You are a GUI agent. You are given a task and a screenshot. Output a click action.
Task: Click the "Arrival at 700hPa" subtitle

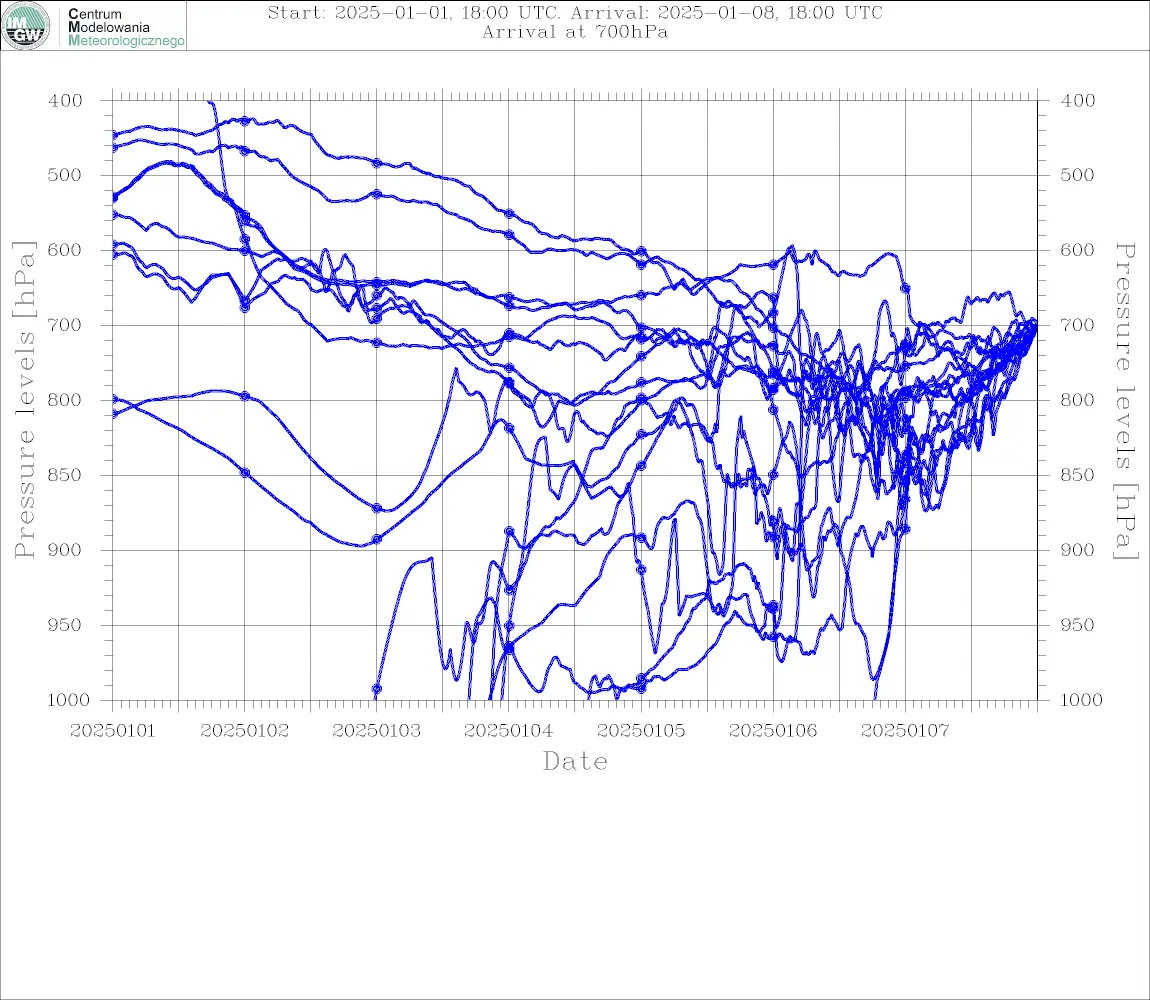tap(575, 32)
